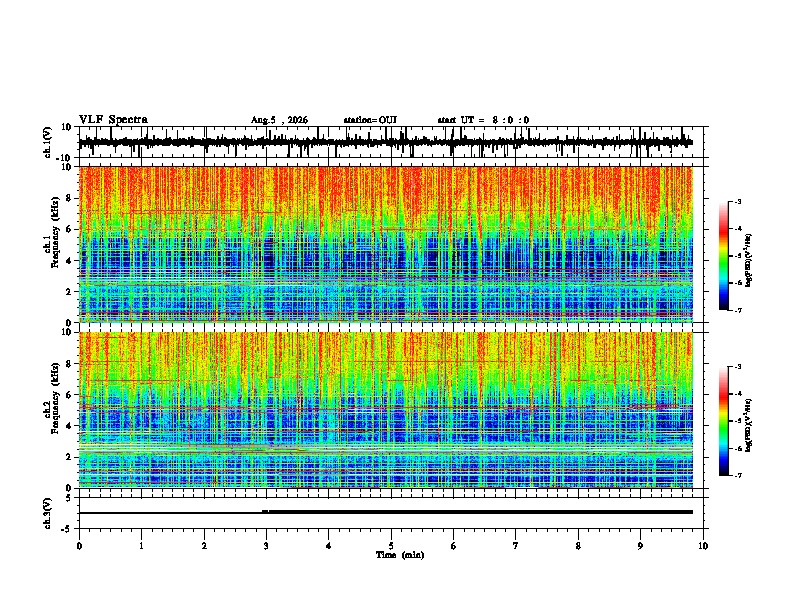The image size is (792, 612).
Task: Click the '-3' label on upper color scale
Action: click(737, 201)
